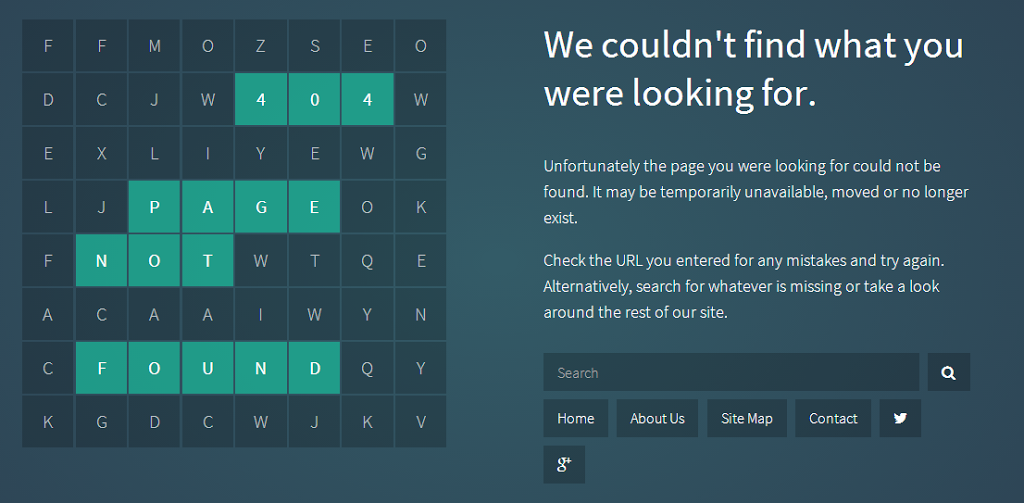Click the S tile in the top row

[314, 46]
